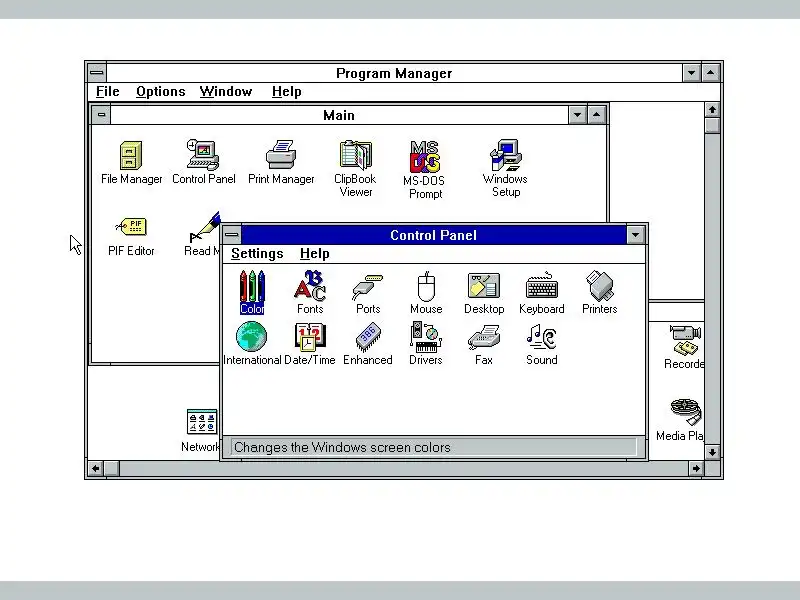Image resolution: width=800 pixels, height=600 pixels.
Task: Click the vertical scrollbar thumb
Action: 712,126
